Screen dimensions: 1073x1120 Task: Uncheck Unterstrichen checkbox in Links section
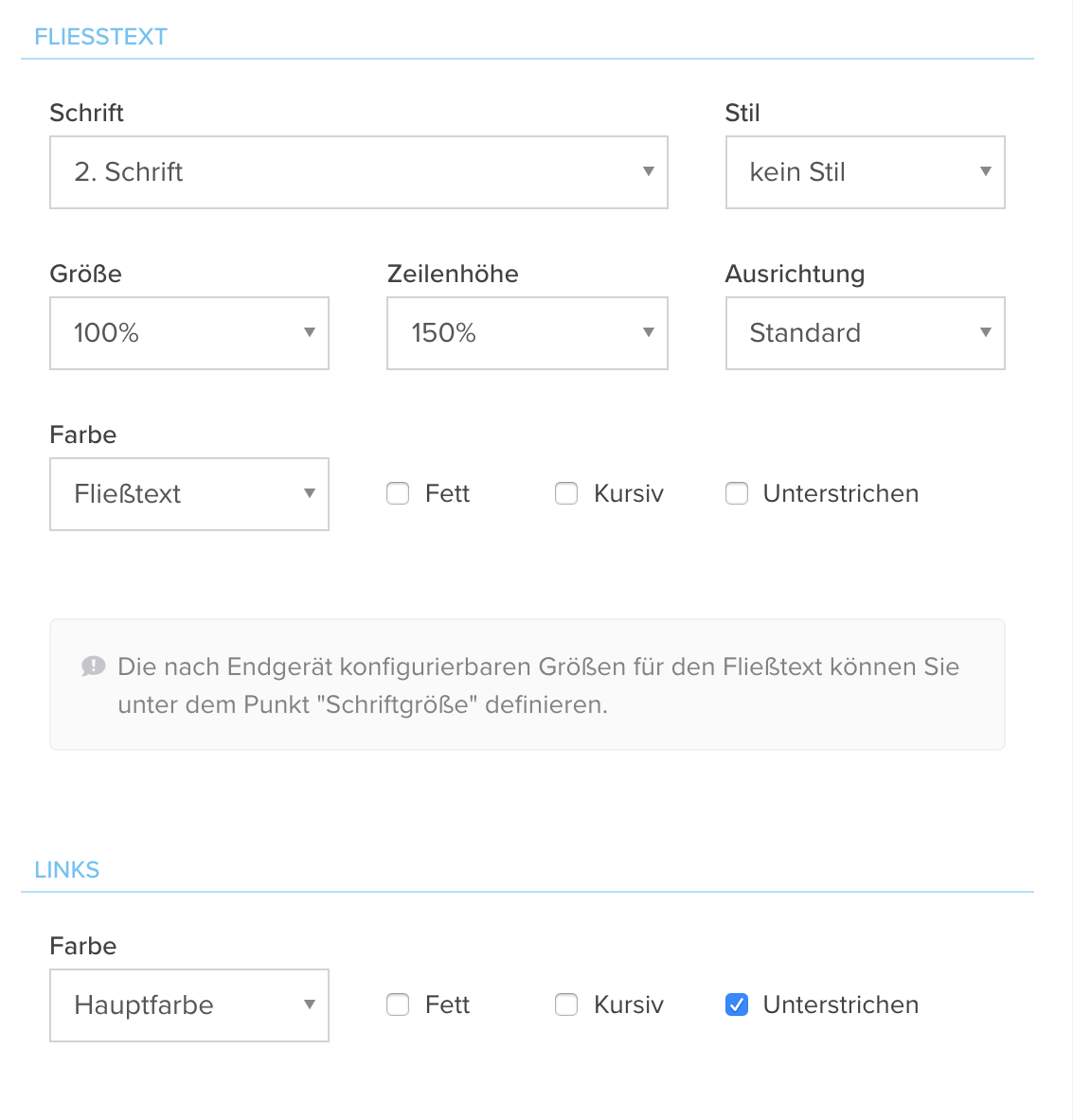coord(737,1005)
